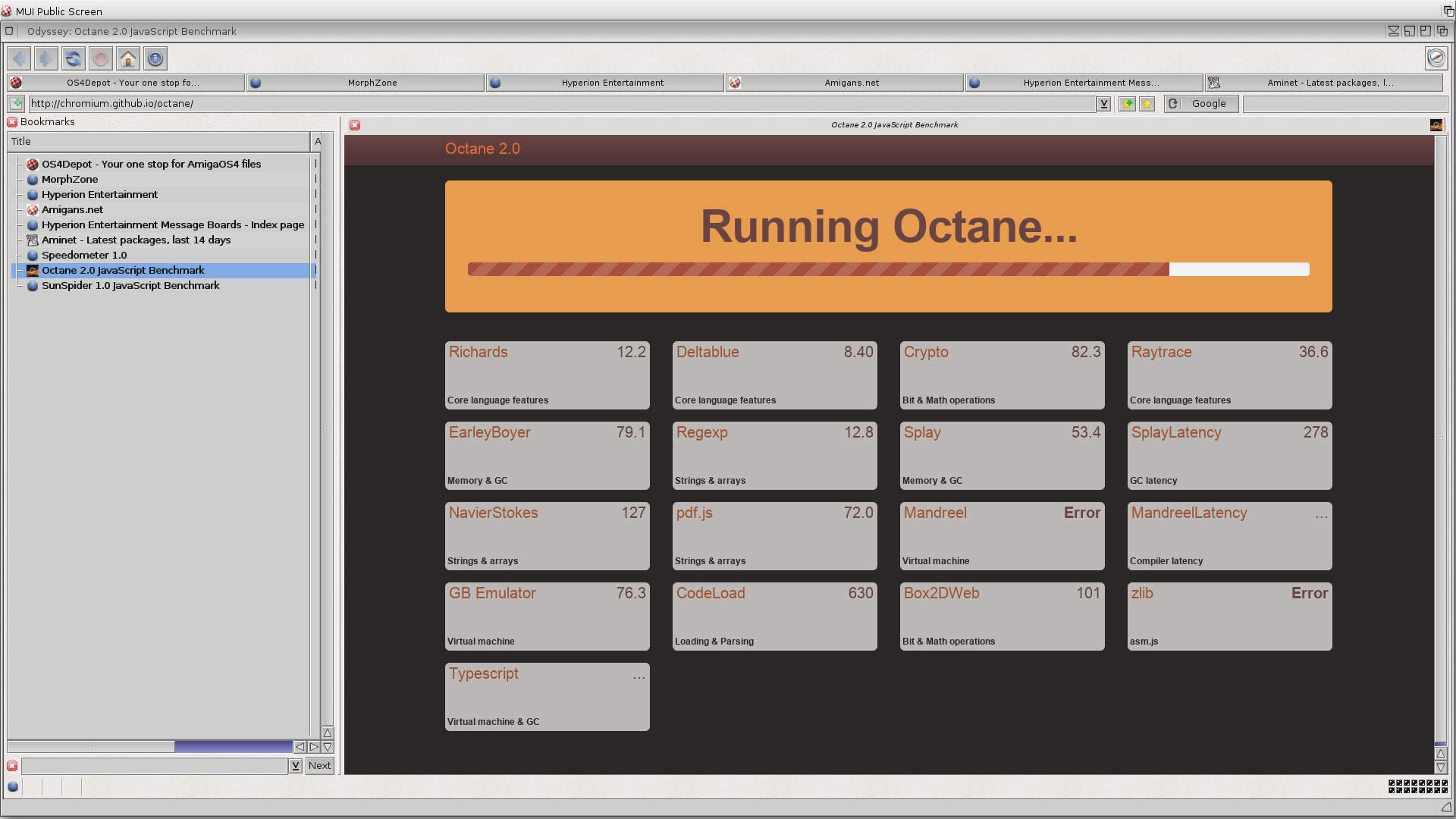Click the Aminet bookmark favicon in the list
This screenshot has height=819, width=1456.
(x=33, y=240)
